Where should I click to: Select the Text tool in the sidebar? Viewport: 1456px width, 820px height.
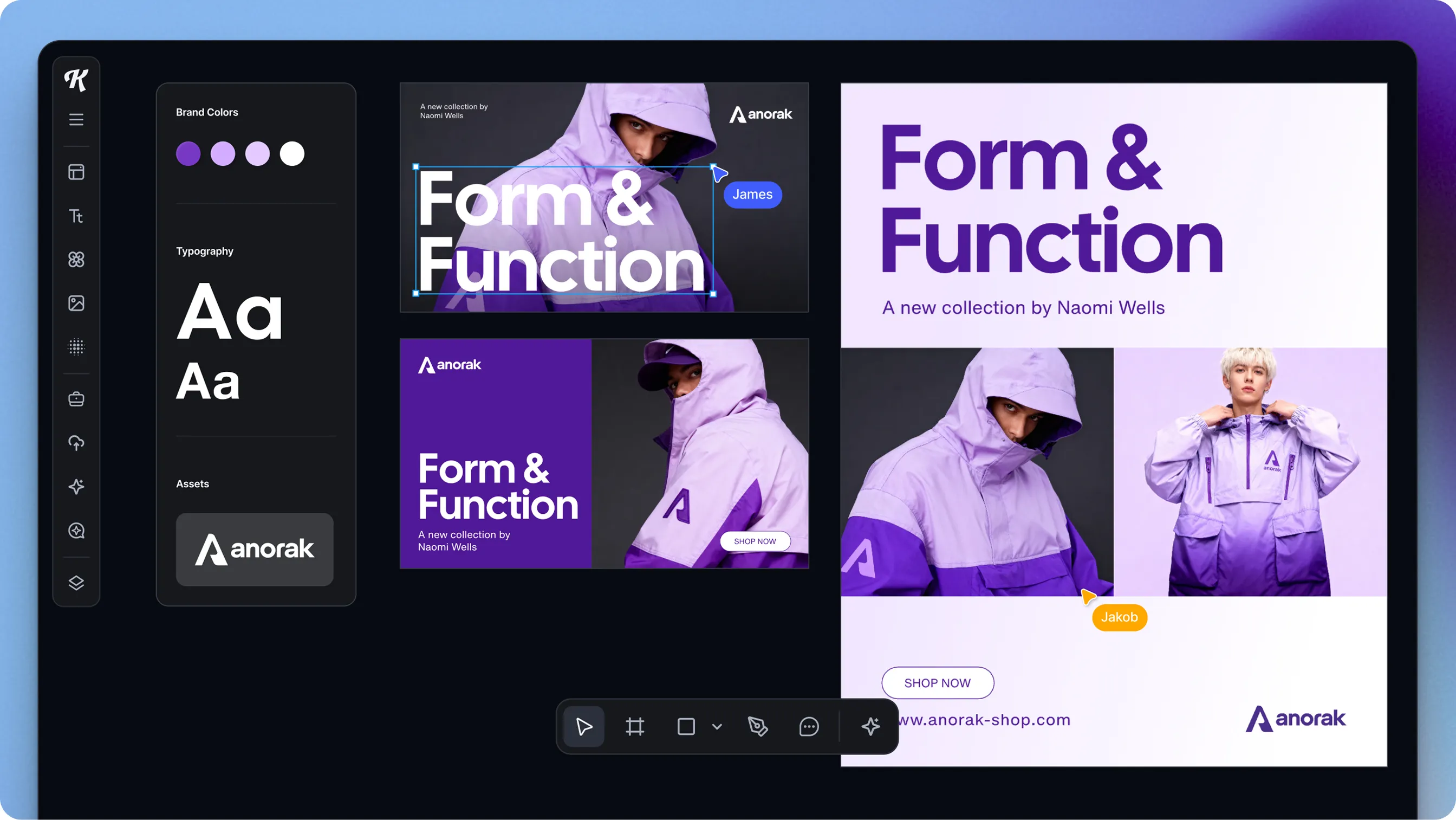click(x=76, y=216)
